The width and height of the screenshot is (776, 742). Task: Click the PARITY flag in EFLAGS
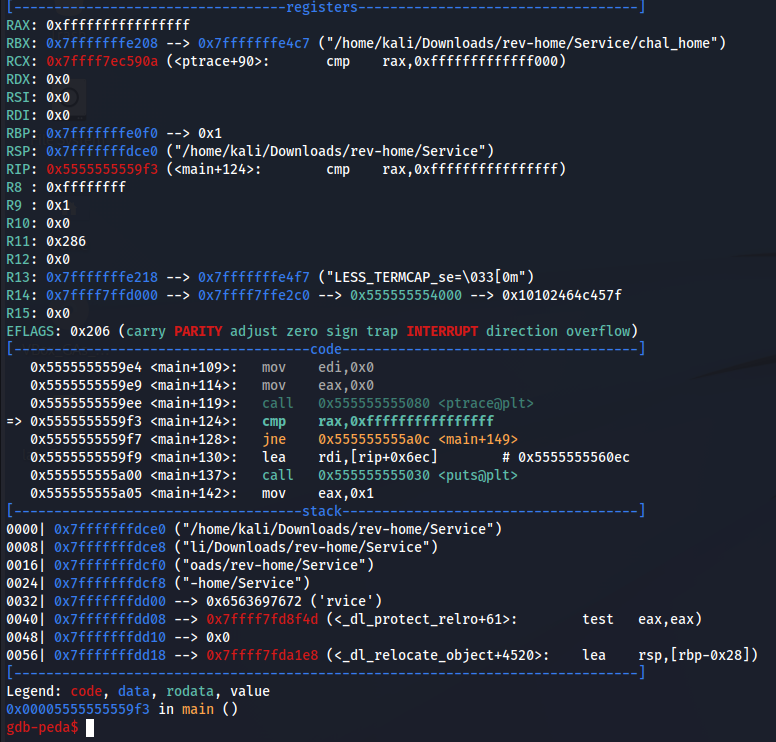click(x=198, y=331)
